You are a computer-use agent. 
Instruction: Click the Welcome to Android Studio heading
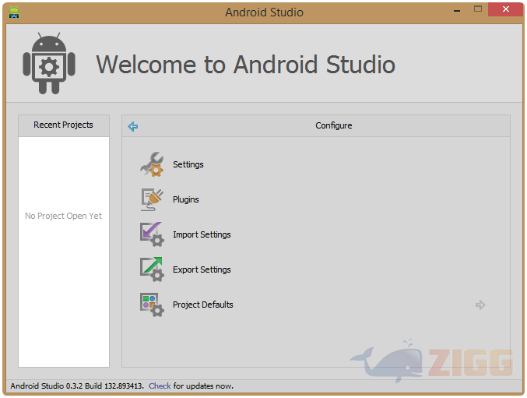tap(246, 64)
